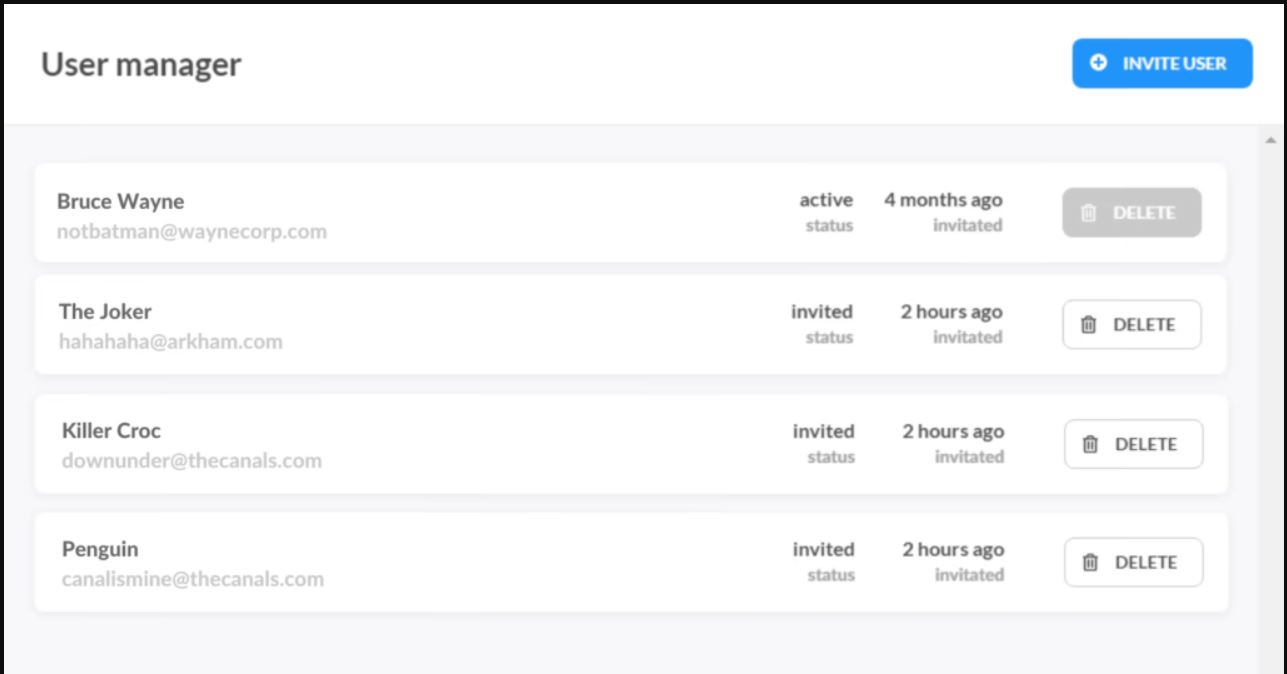Remove Killer Croc via DELETE text
Image resolution: width=1287 pixels, height=674 pixels.
(1146, 444)
